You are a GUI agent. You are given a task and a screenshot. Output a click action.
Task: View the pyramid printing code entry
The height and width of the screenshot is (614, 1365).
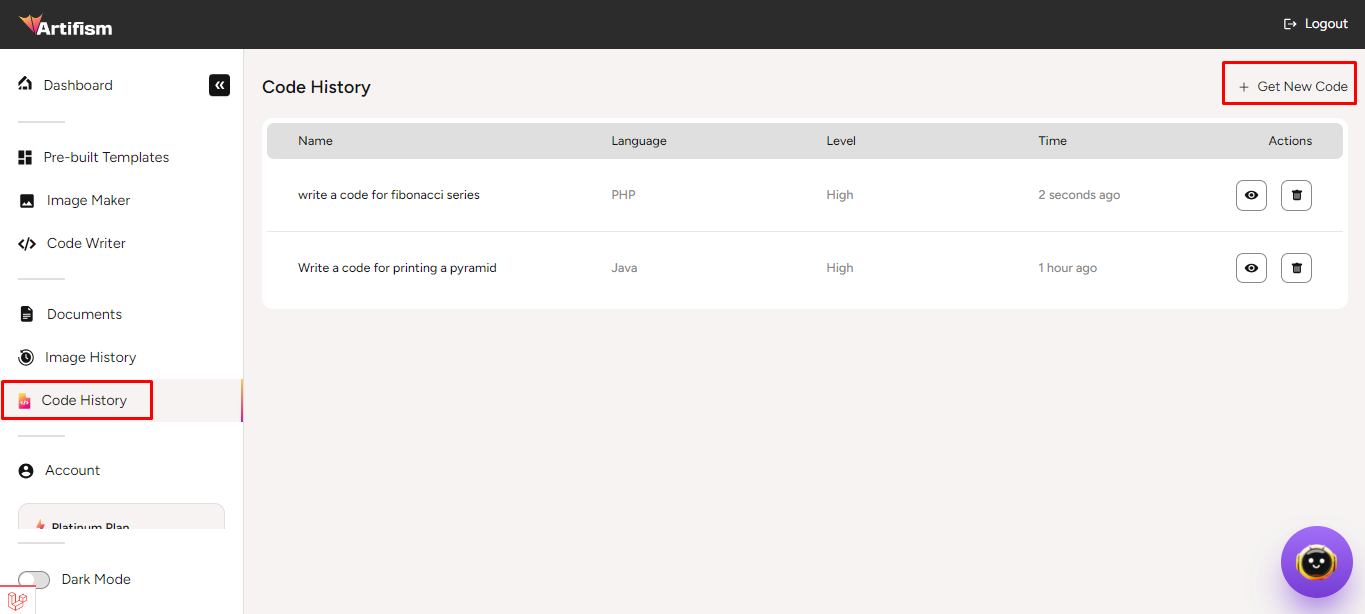(x=1251, y=268)
